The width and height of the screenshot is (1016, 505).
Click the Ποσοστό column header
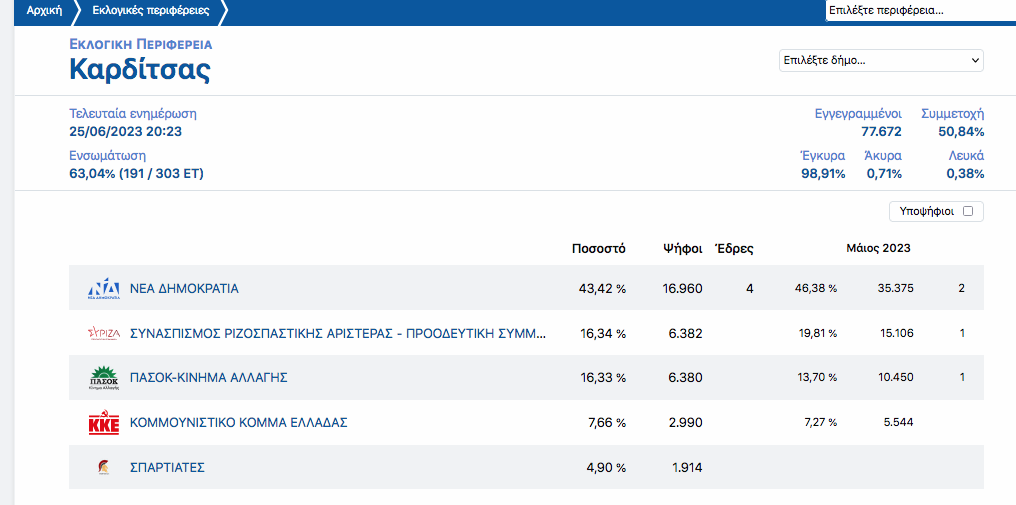[x=598, y=248]
